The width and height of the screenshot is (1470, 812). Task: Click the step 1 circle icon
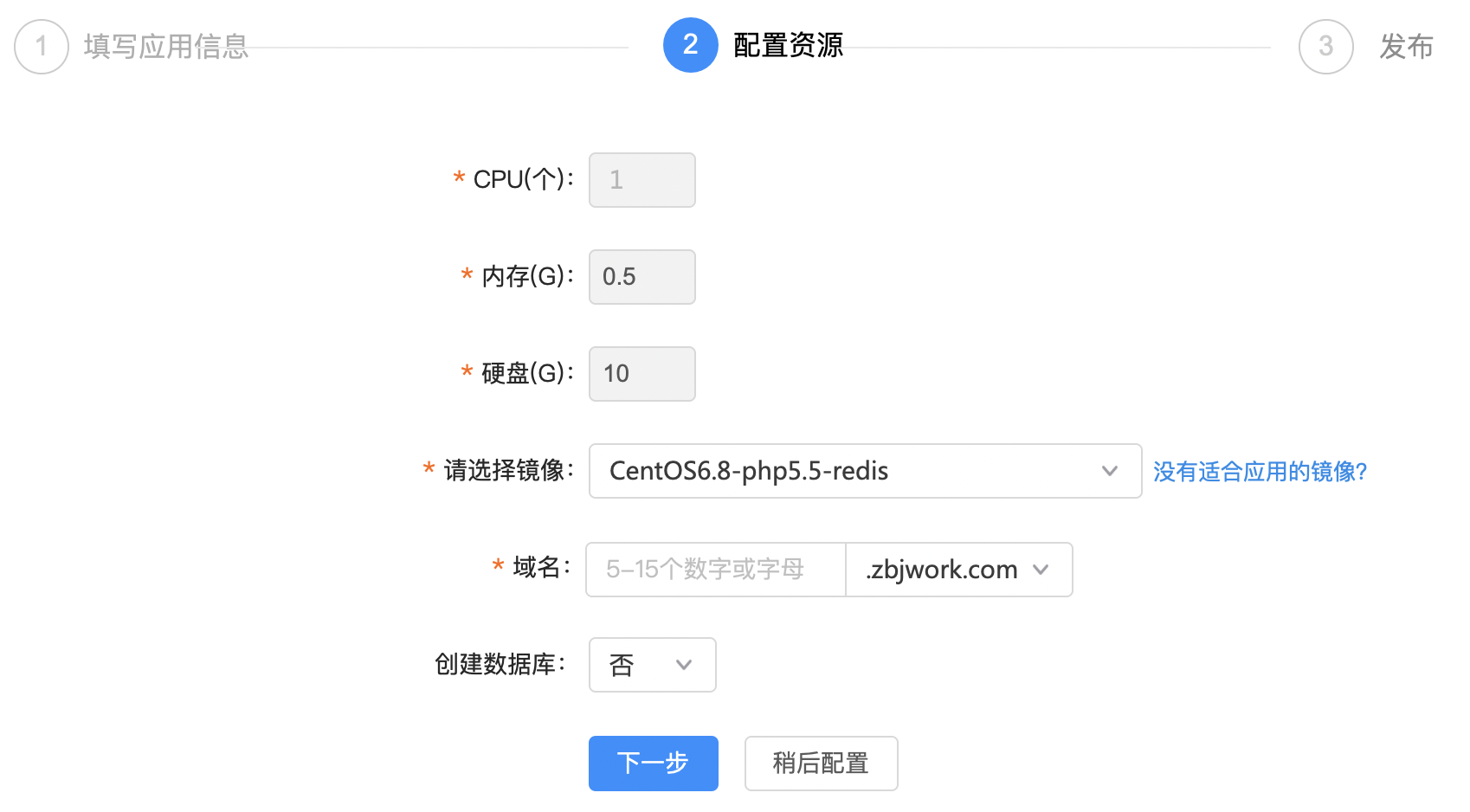[42, 46]
